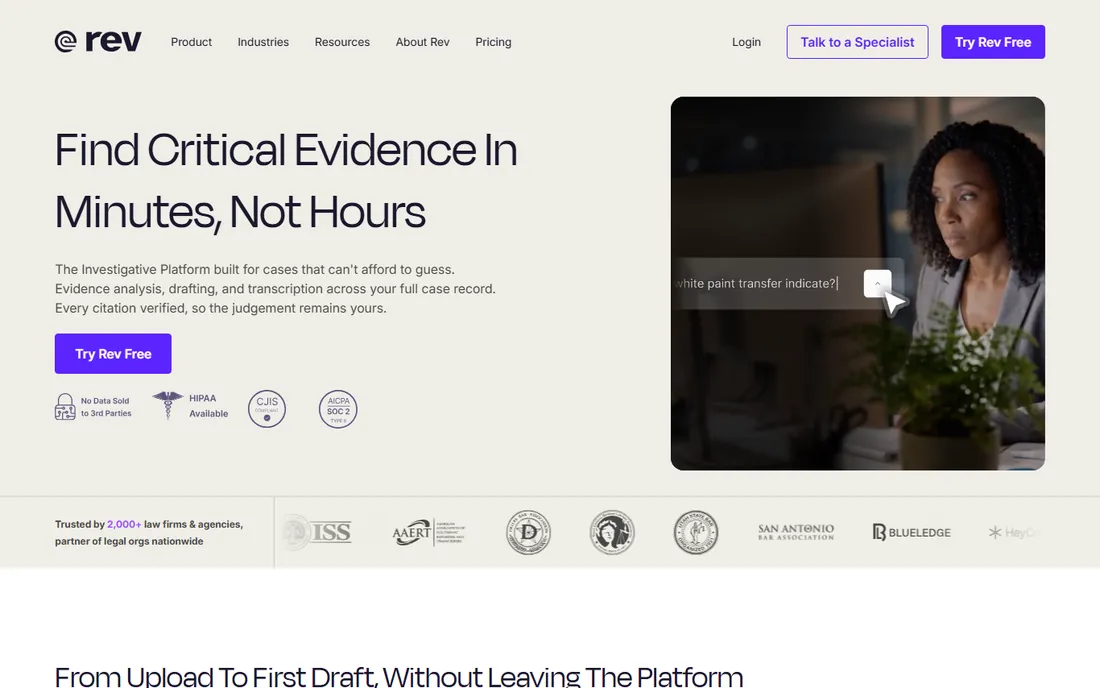This screenshot has width=1100, height=688.
Task: Click Try Rev Free in the header
Action: tap(993, 42)
